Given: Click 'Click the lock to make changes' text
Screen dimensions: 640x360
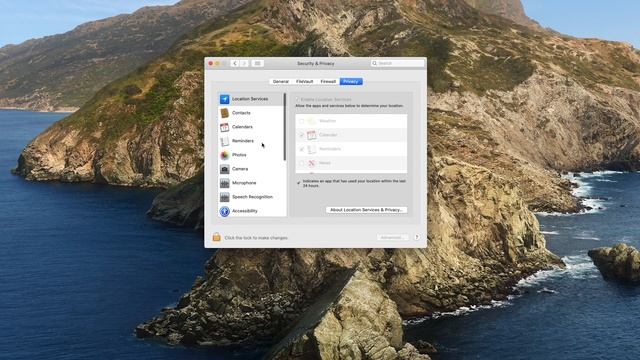Looking at the screenshot, I should pyautogui.click(x=256, y=238).
